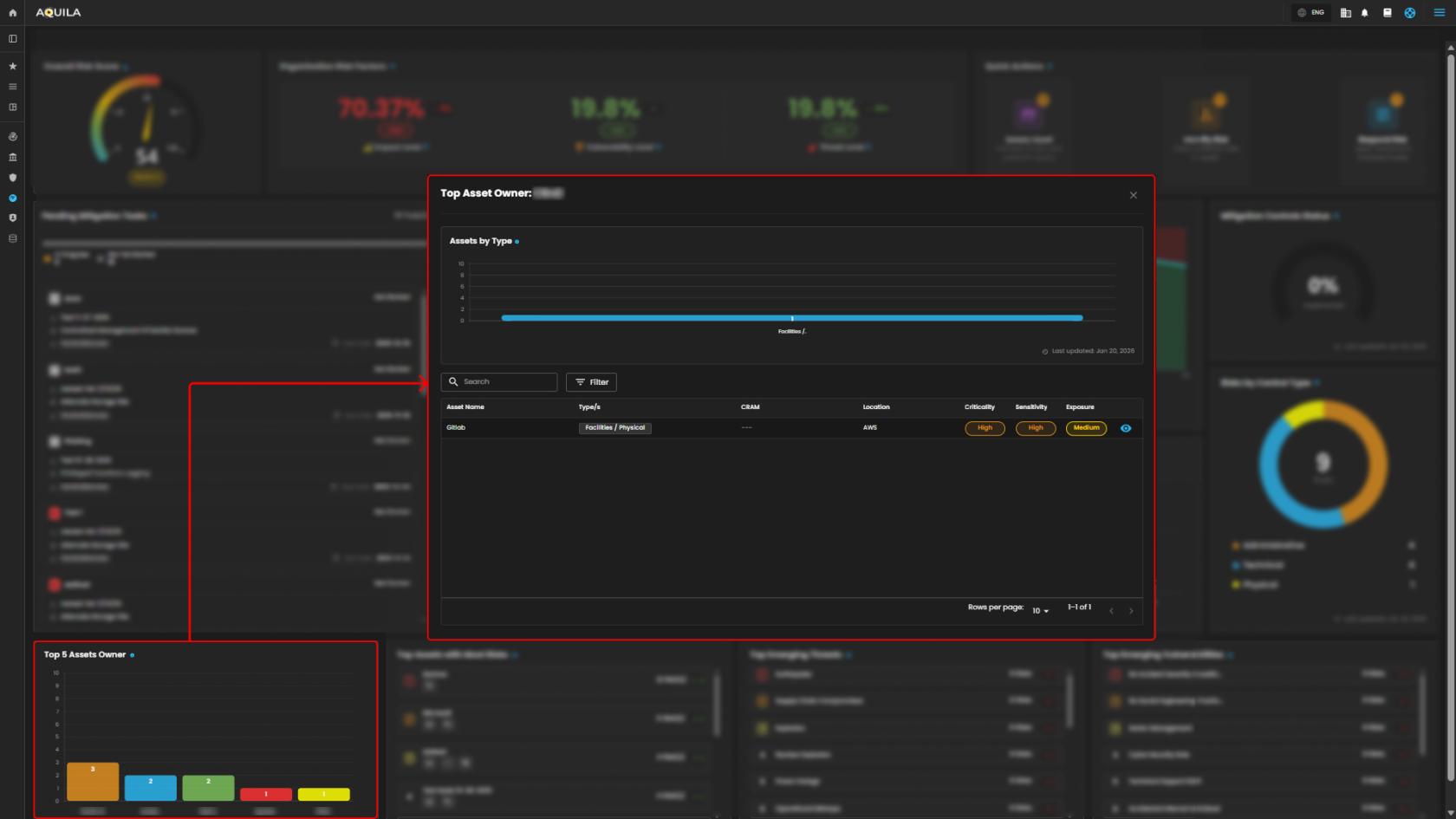Go to next page of asset table
Image resolution: width=1456 pixels, height=819 pixels.
[x=1131, y=611]
